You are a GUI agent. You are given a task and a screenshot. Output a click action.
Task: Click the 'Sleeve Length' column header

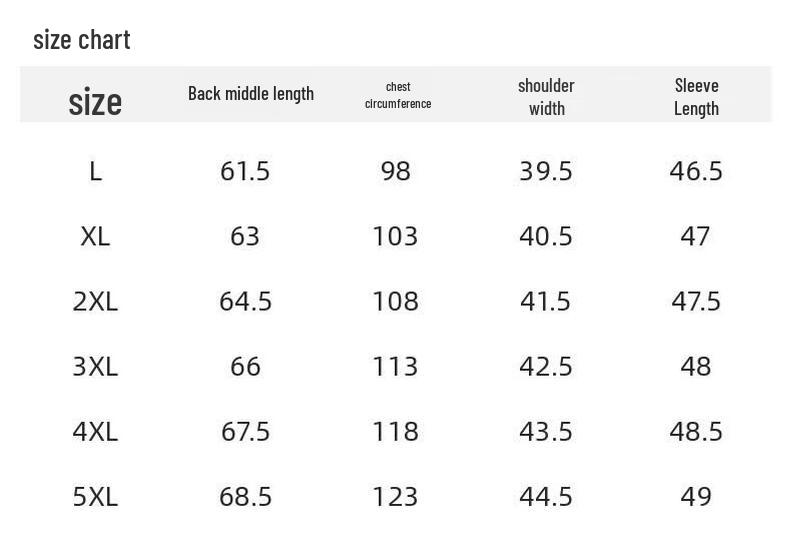tap(697, 97)
